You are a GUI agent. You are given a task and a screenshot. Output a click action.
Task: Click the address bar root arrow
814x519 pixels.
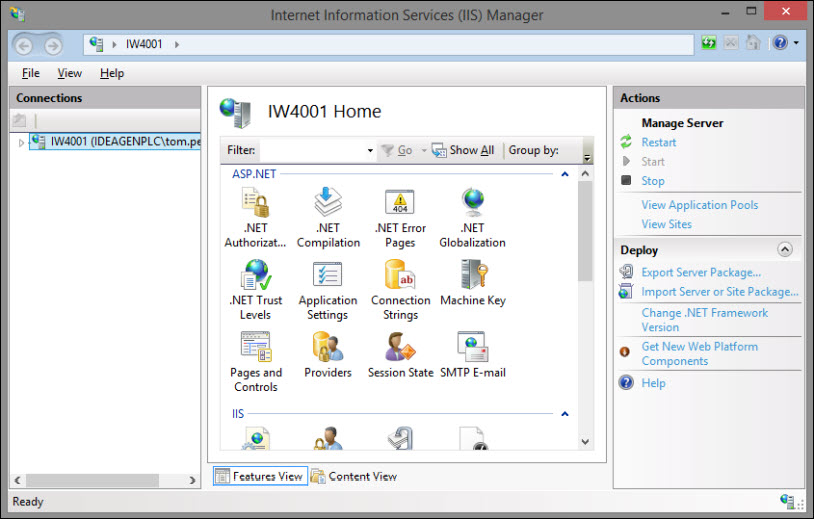pyautogui.click(x=114, y=45)
